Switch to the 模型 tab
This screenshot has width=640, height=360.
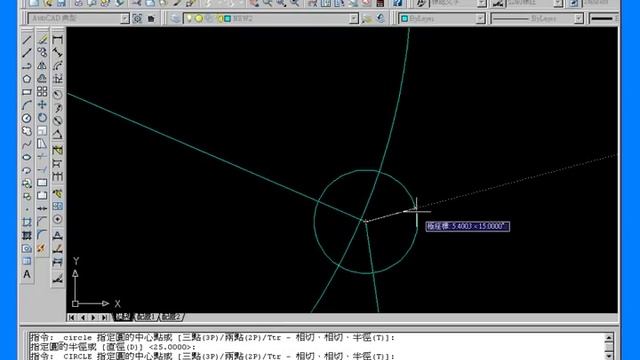pos(123,317)
